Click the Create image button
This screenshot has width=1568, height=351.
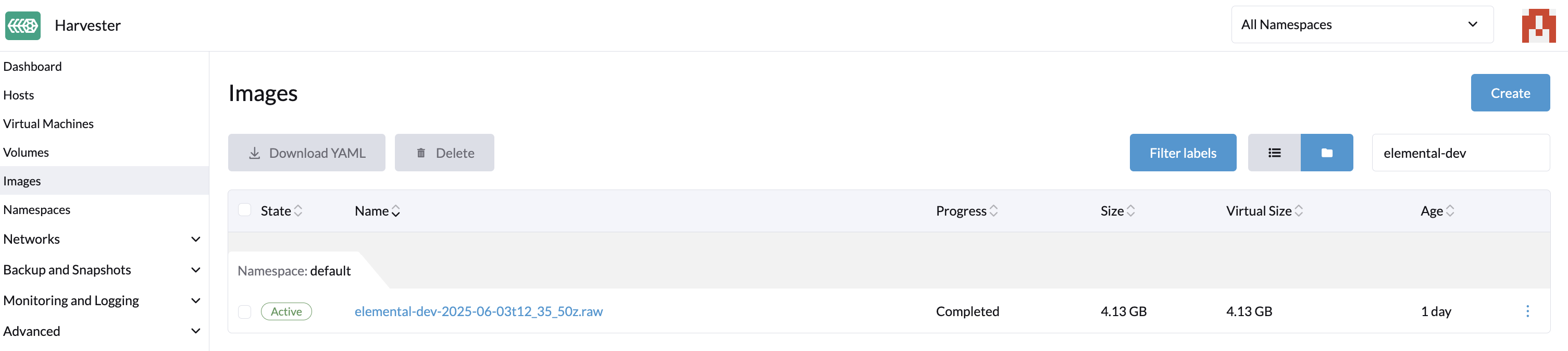coord(1510,93)
